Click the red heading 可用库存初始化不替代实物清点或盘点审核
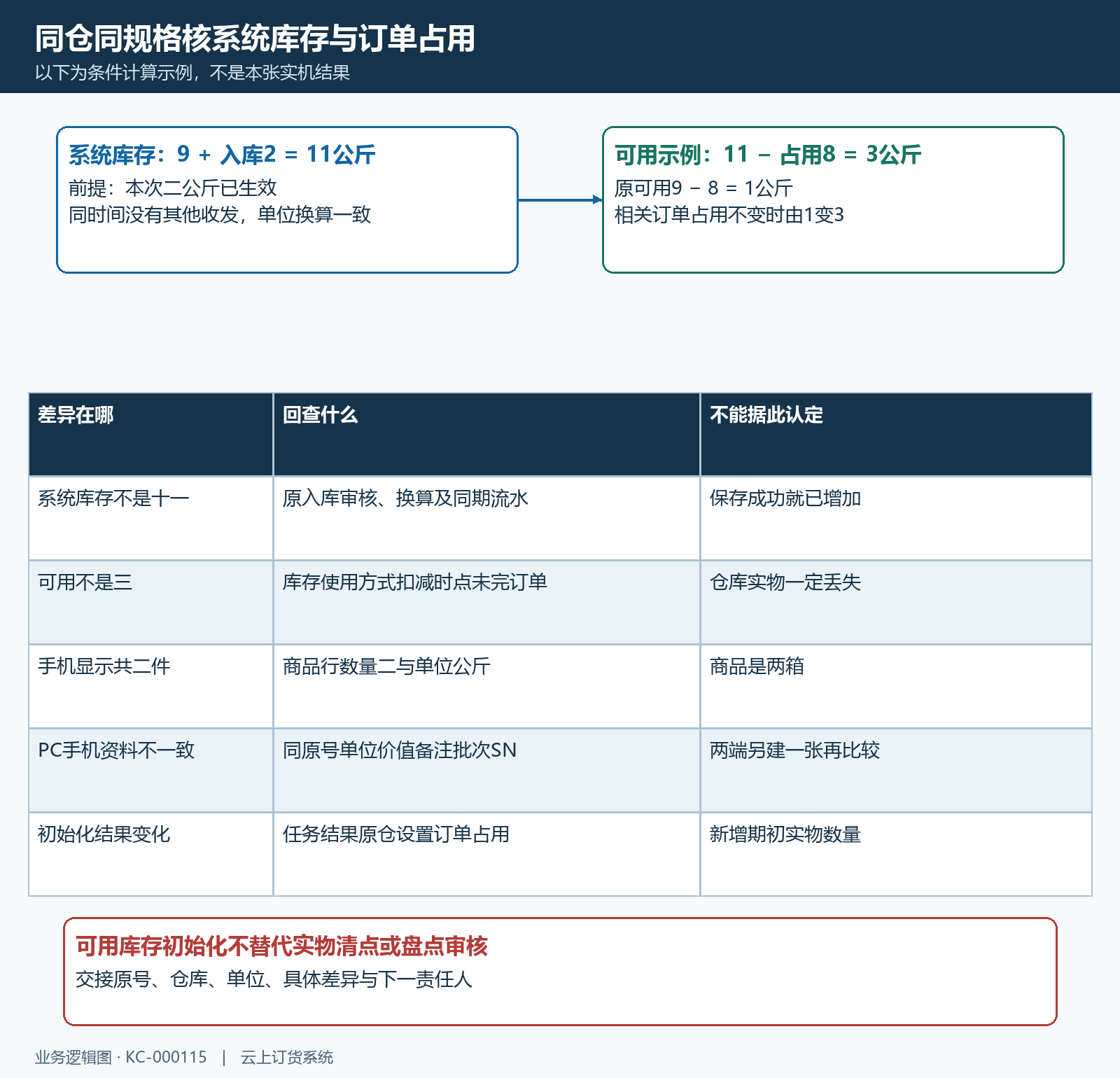This screenshot has width=1120, height=1078. pos(281,946)
